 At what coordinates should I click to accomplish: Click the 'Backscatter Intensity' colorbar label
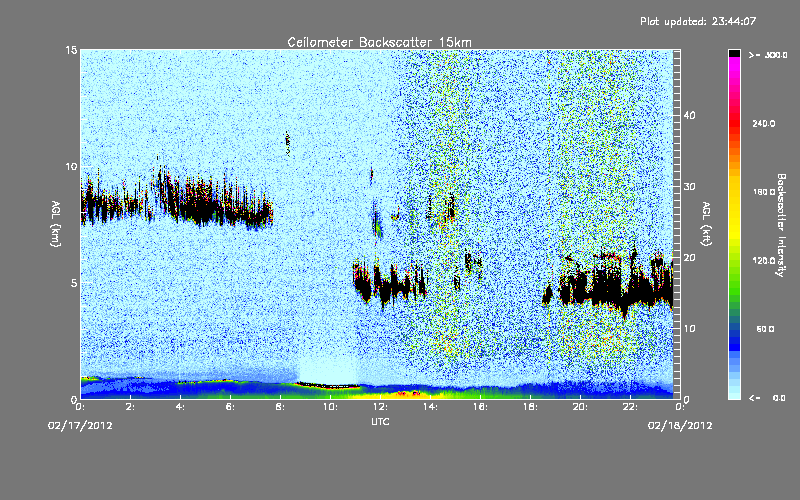click(x=781, y=225)
